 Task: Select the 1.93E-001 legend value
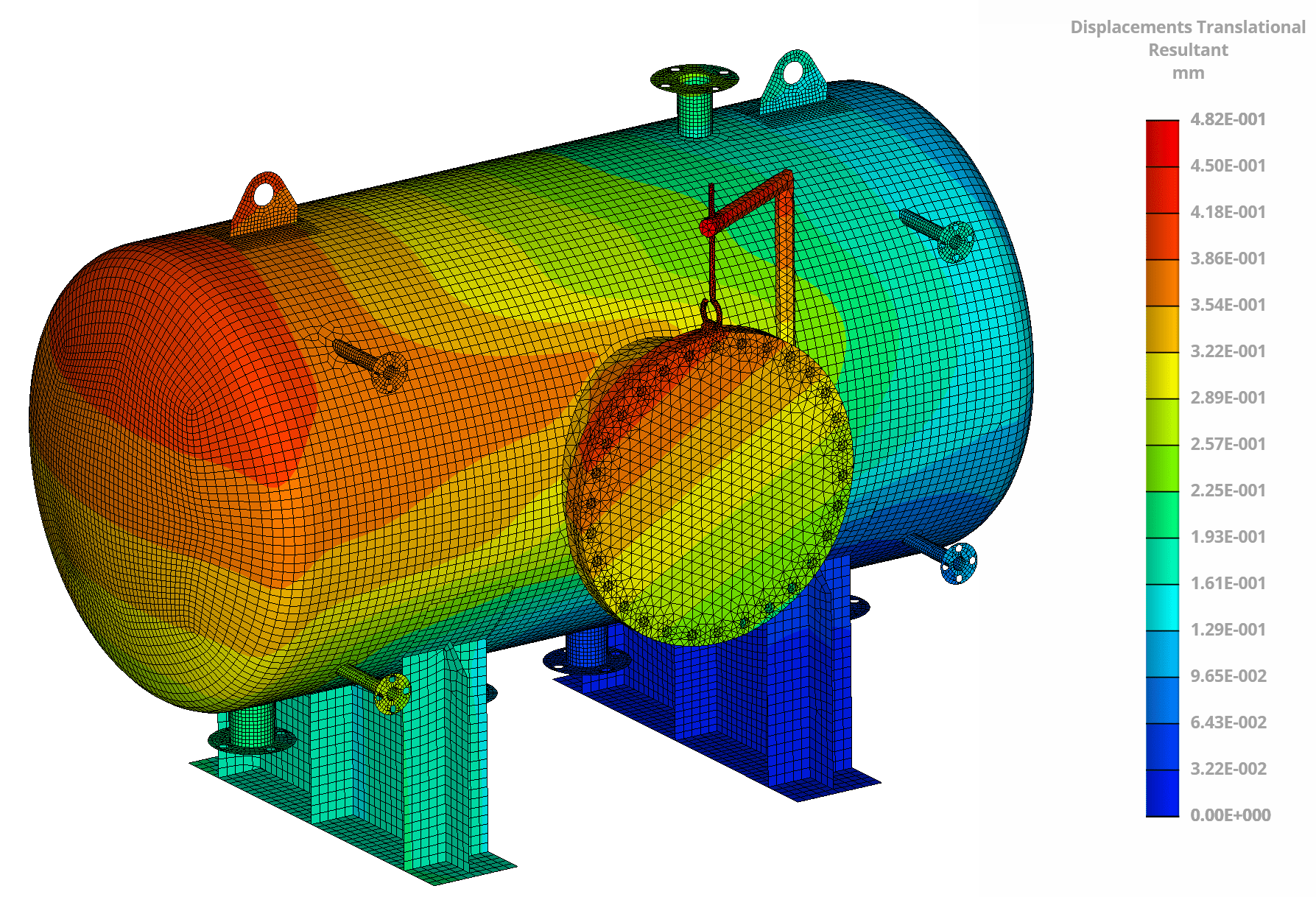(x=1228, y=537)
